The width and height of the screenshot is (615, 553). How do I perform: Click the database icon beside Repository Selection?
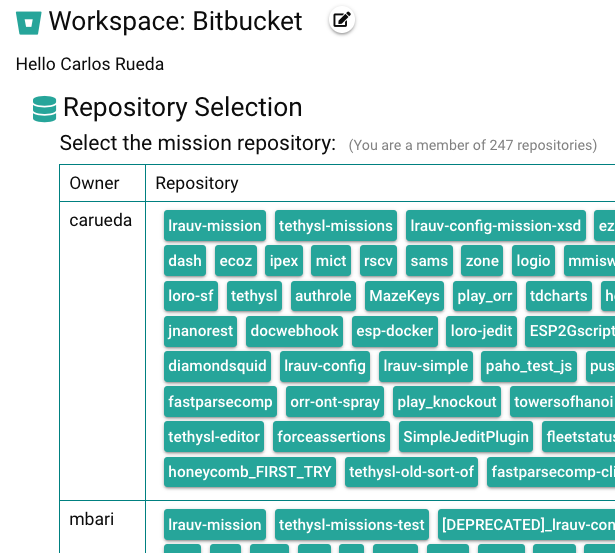click(x=44, y=108)
